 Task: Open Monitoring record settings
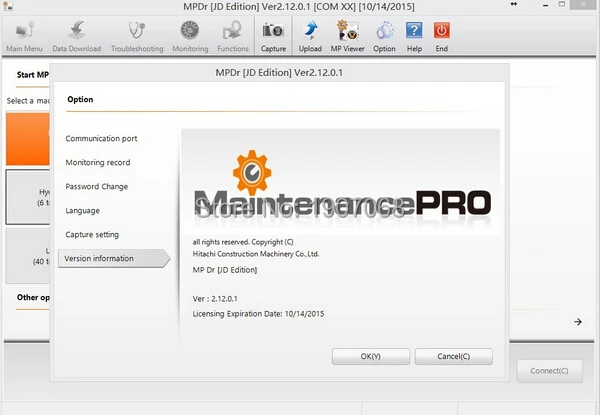[x=98, y=163]
